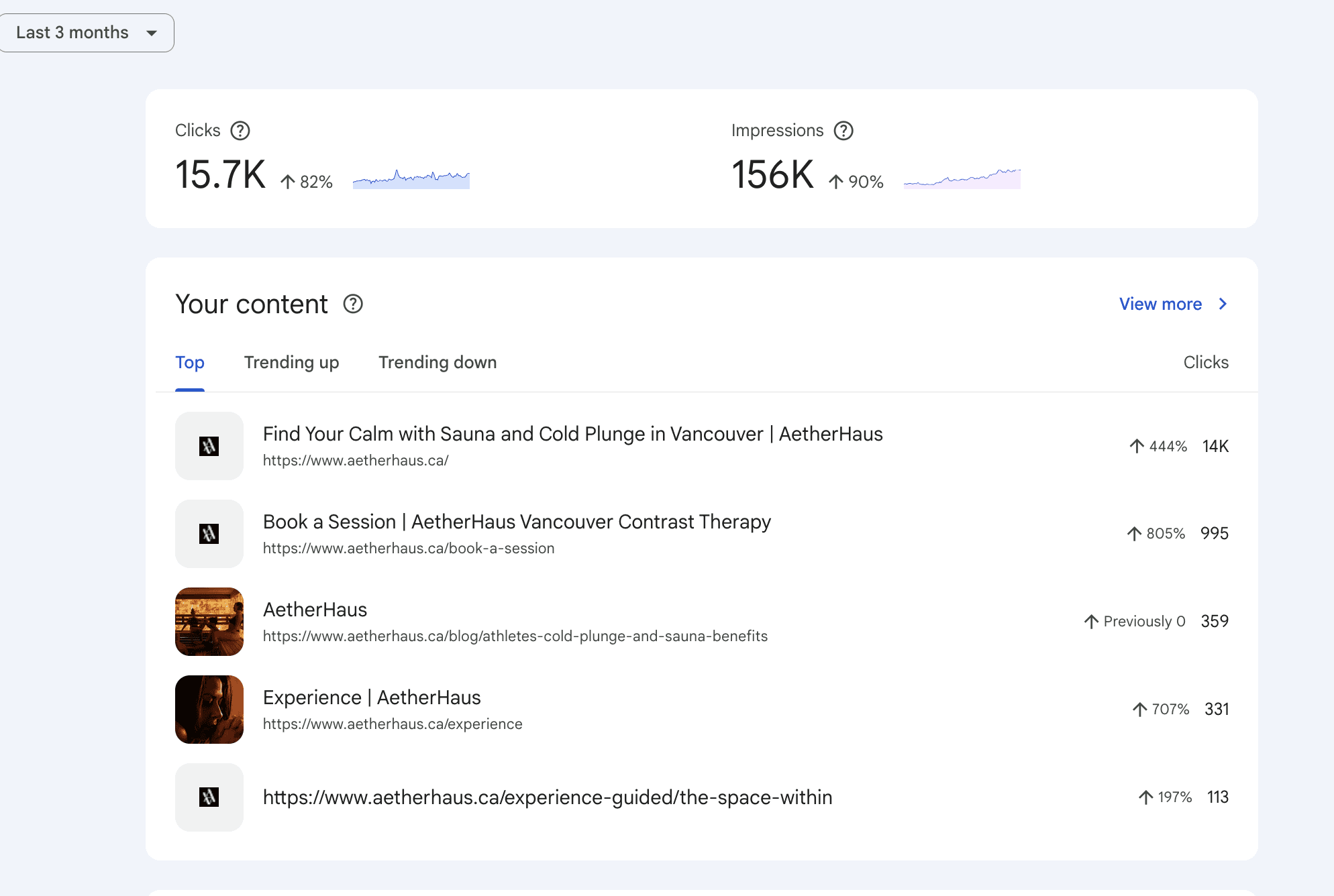This screenshot has width=1334, height=896.
Task: Switch to the Trending up tab
Action: click(x=291, y=363)
